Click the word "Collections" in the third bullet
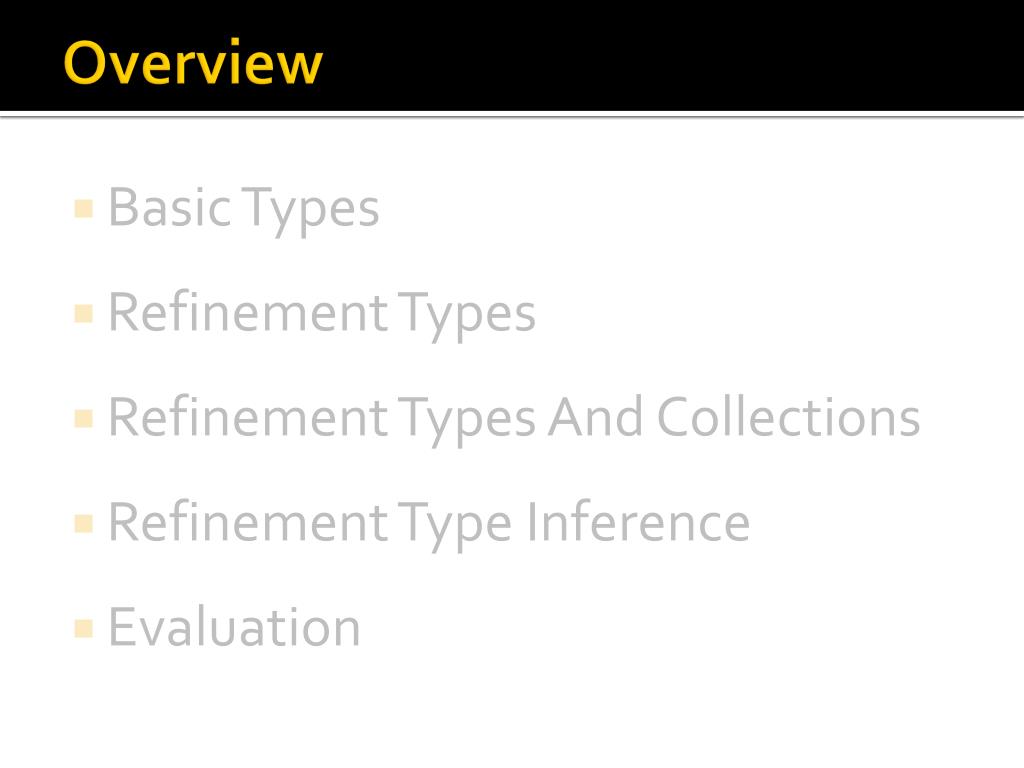Viewport: 1024px width, 768px height. click(x=788, y=417)
